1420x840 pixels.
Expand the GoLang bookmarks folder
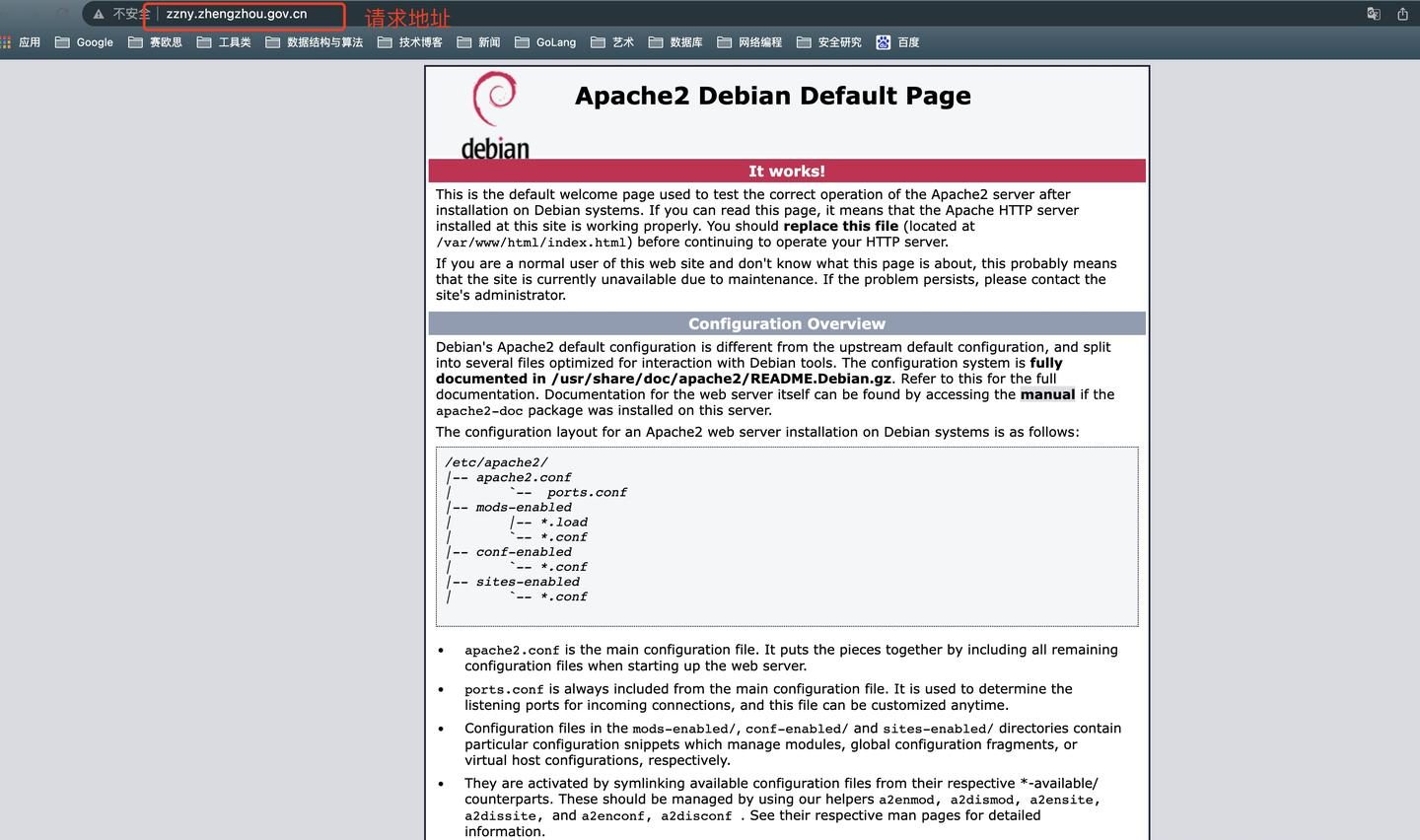tap(545, 42)
